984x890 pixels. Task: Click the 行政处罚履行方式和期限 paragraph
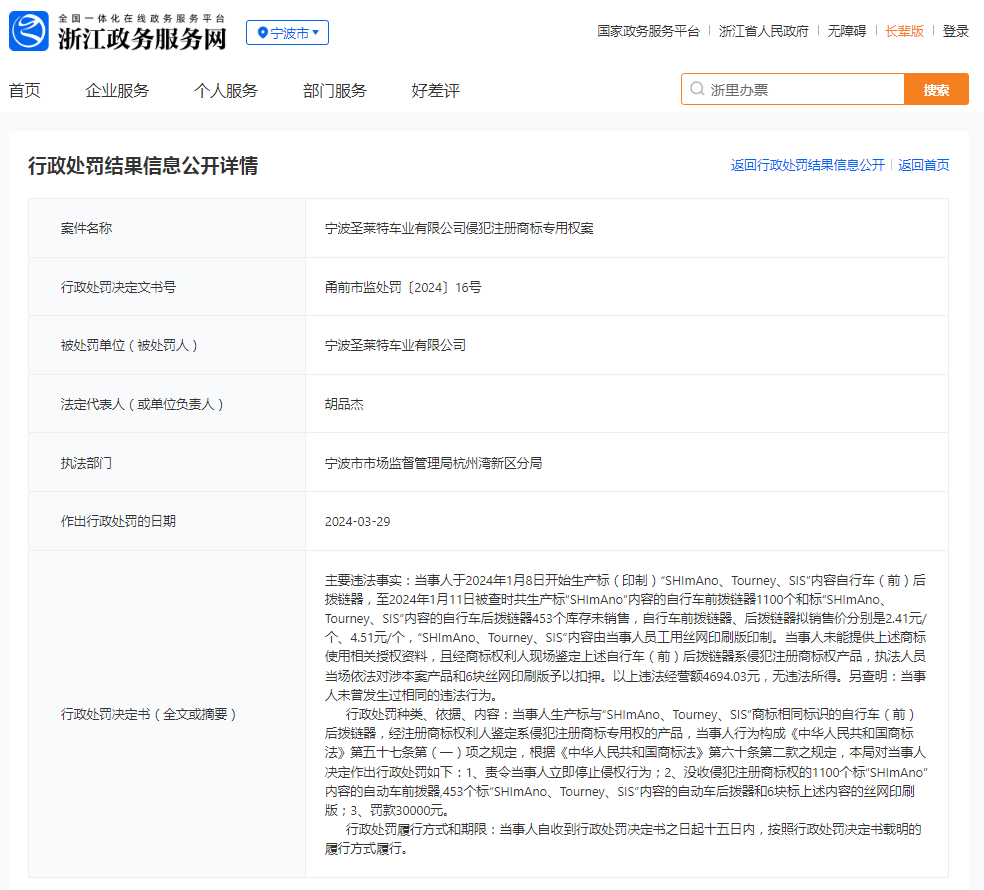(623, 839)
